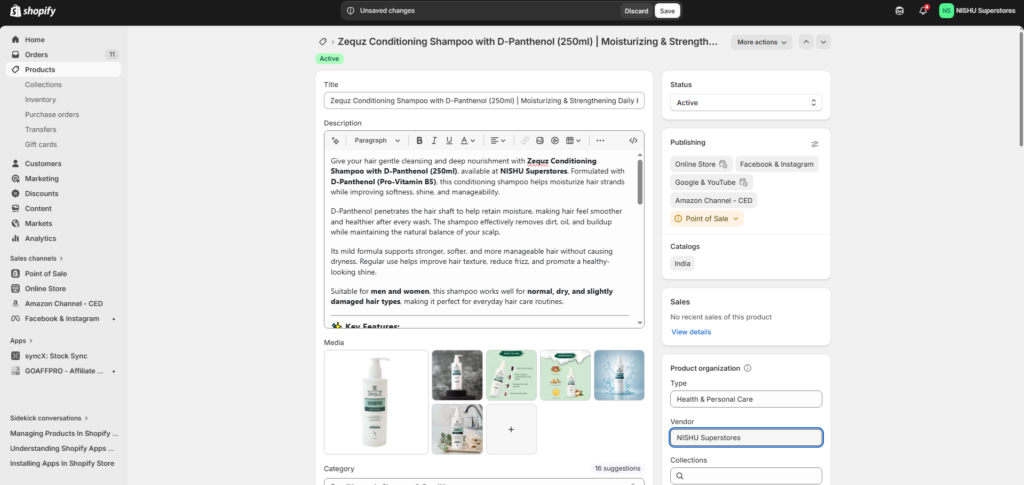
Task: Click the Title input field
Action: (x=484, y=101)
